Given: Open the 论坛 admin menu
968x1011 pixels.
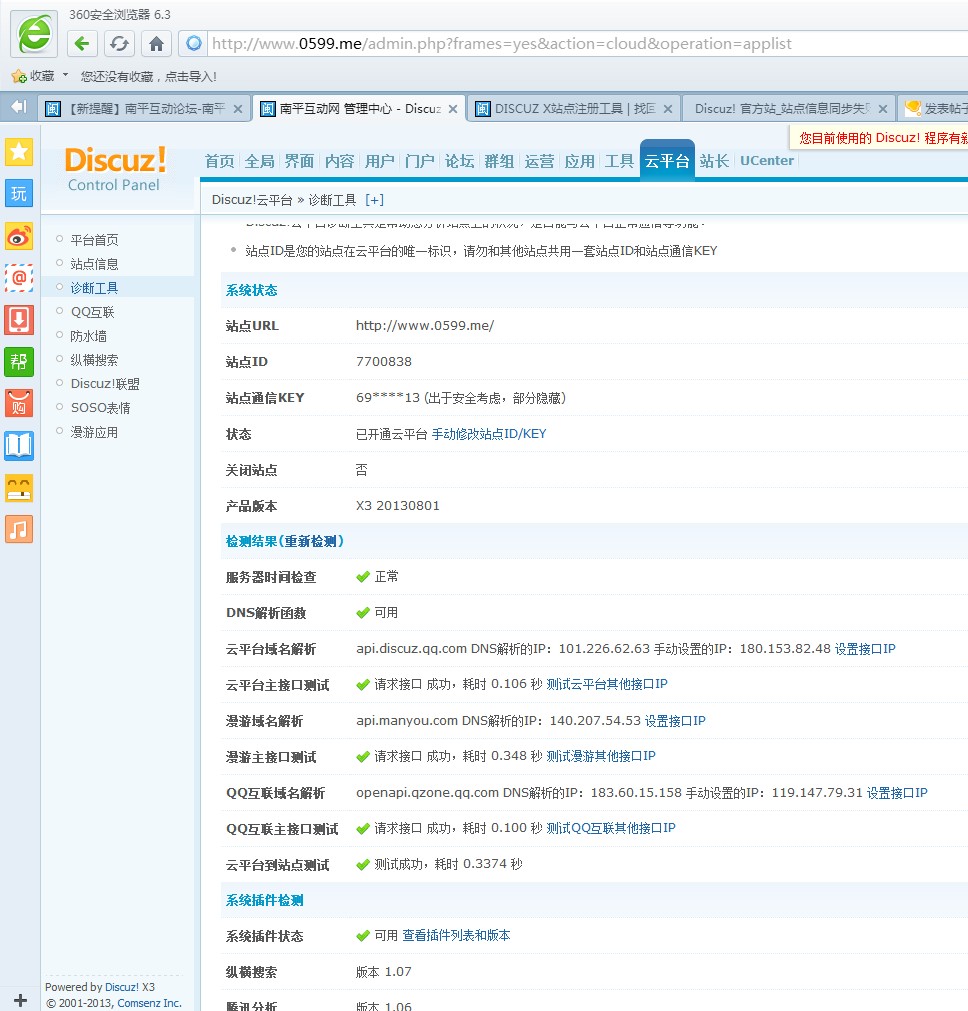Looking at the screenshot, I should [x=459, y=161].
